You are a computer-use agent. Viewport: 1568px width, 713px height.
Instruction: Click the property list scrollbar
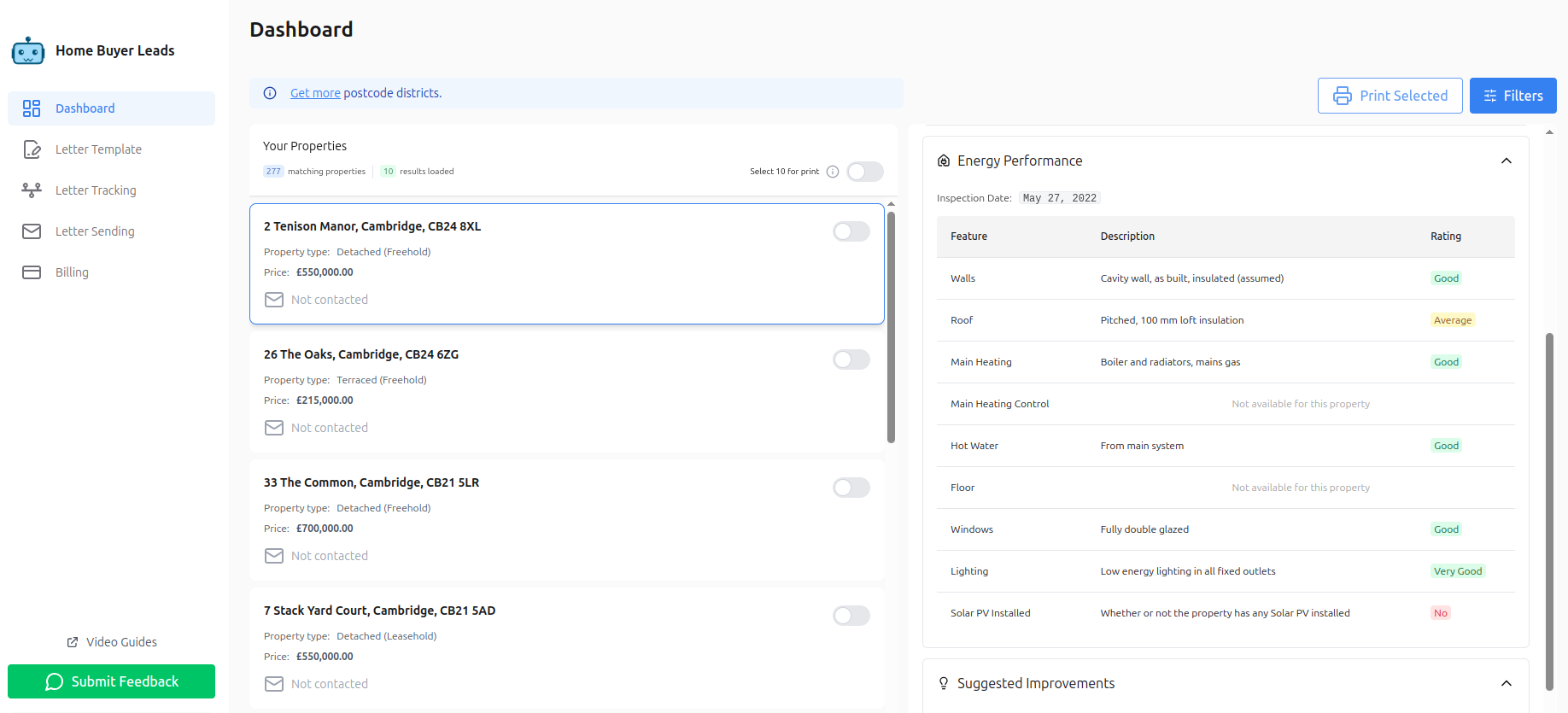pos(891,327)
